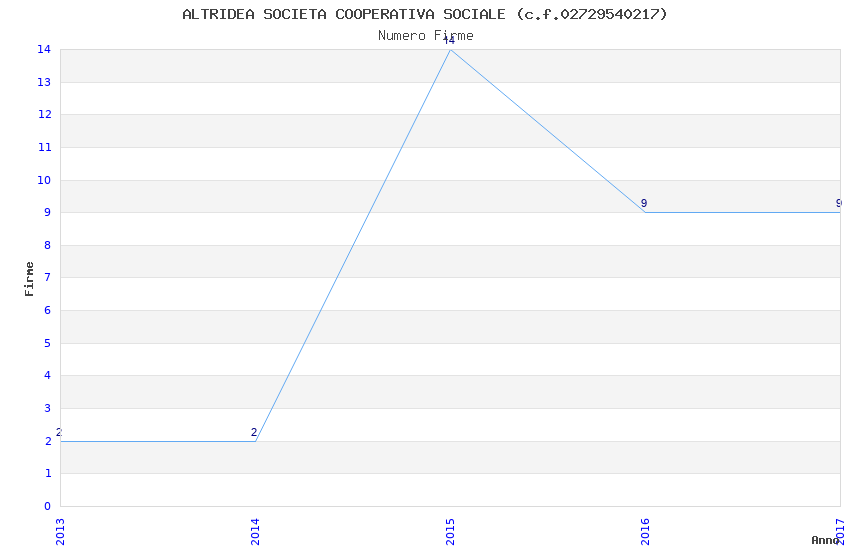Screen dimensions: 850x550
Task: Click the y-axis value 14
Action: point(44,49)
